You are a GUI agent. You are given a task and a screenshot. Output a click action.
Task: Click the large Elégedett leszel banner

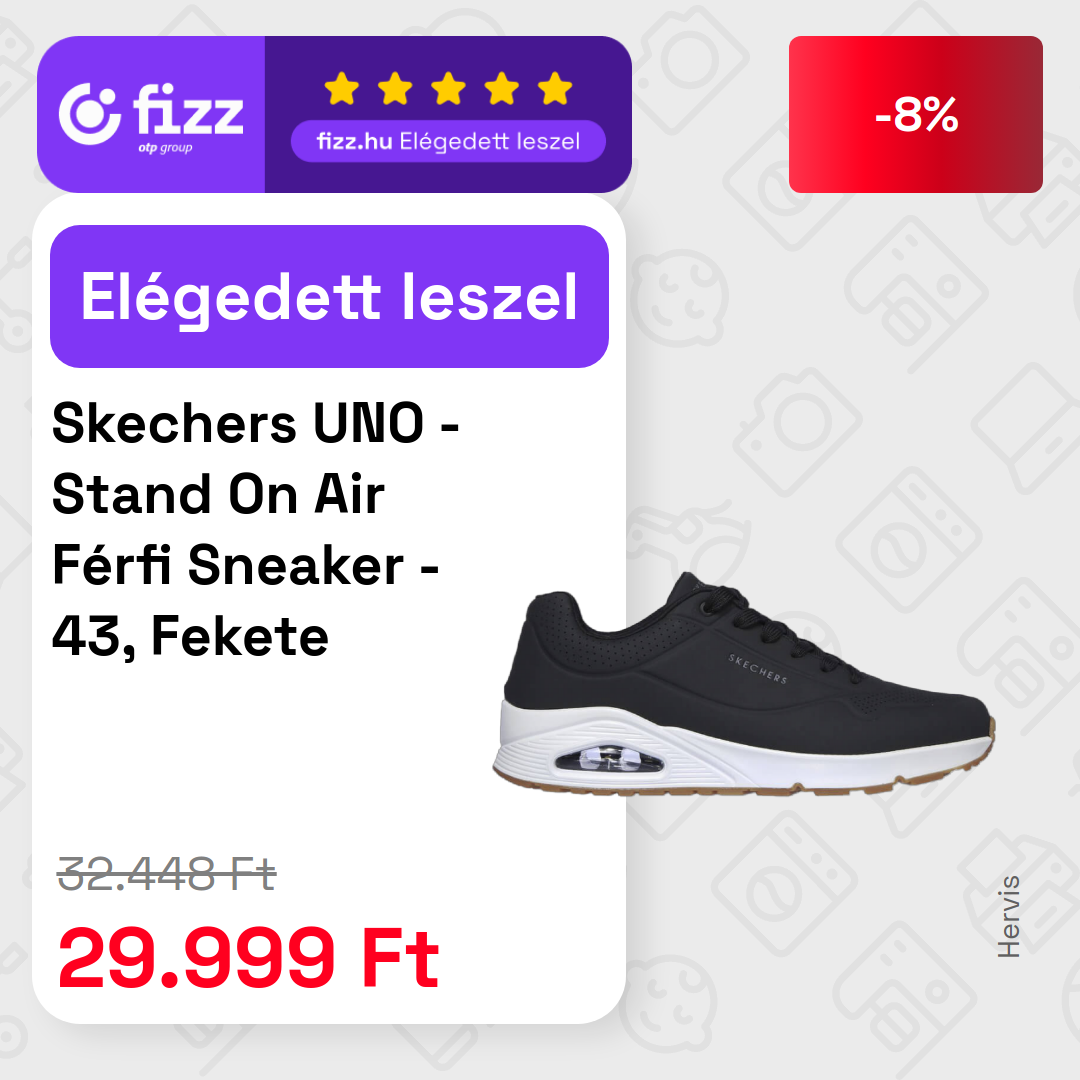[329, 296]
